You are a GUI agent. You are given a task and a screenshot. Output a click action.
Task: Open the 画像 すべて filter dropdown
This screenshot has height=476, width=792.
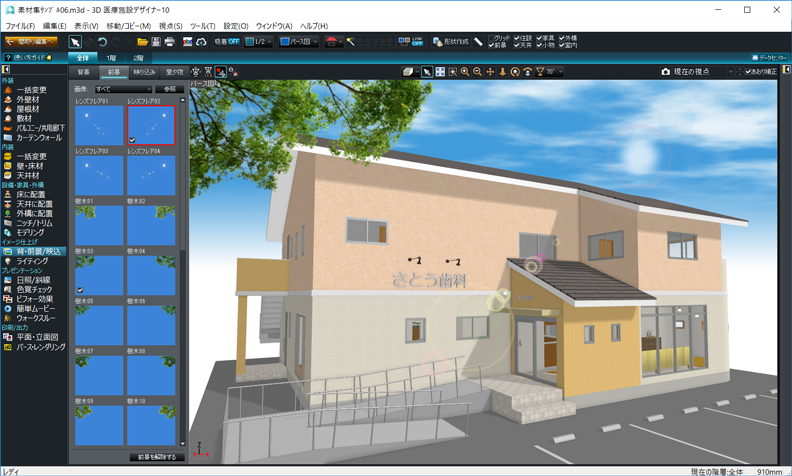click(x=124, y=89)
